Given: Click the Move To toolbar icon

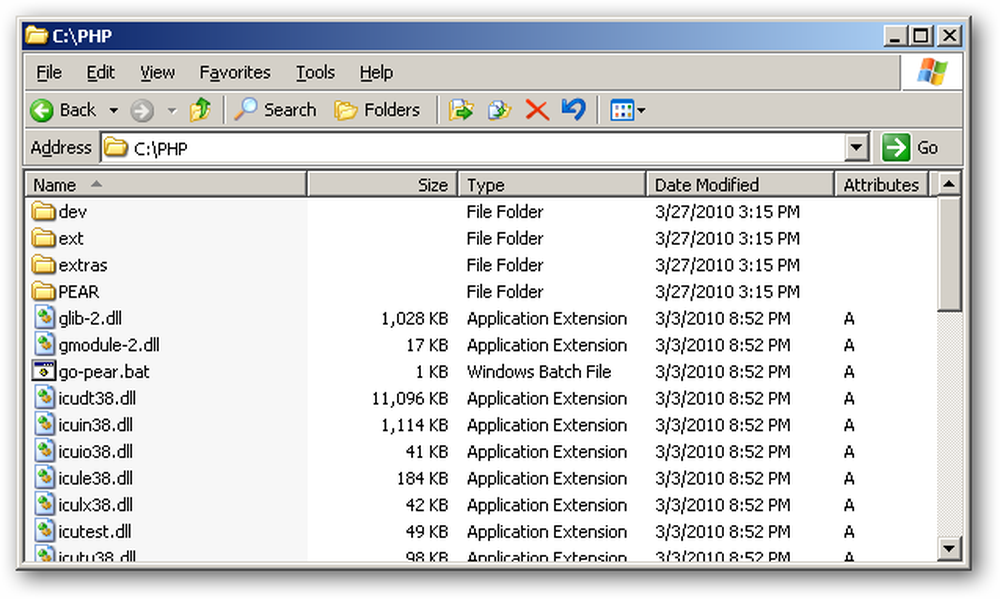Looking at the screenshot, I should (x=460, y=110).
